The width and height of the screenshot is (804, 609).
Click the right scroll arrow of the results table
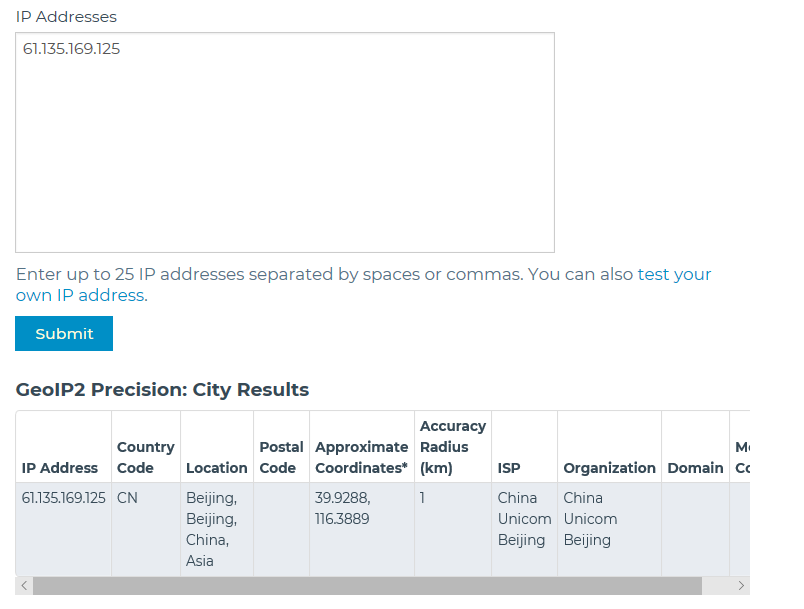740,586
